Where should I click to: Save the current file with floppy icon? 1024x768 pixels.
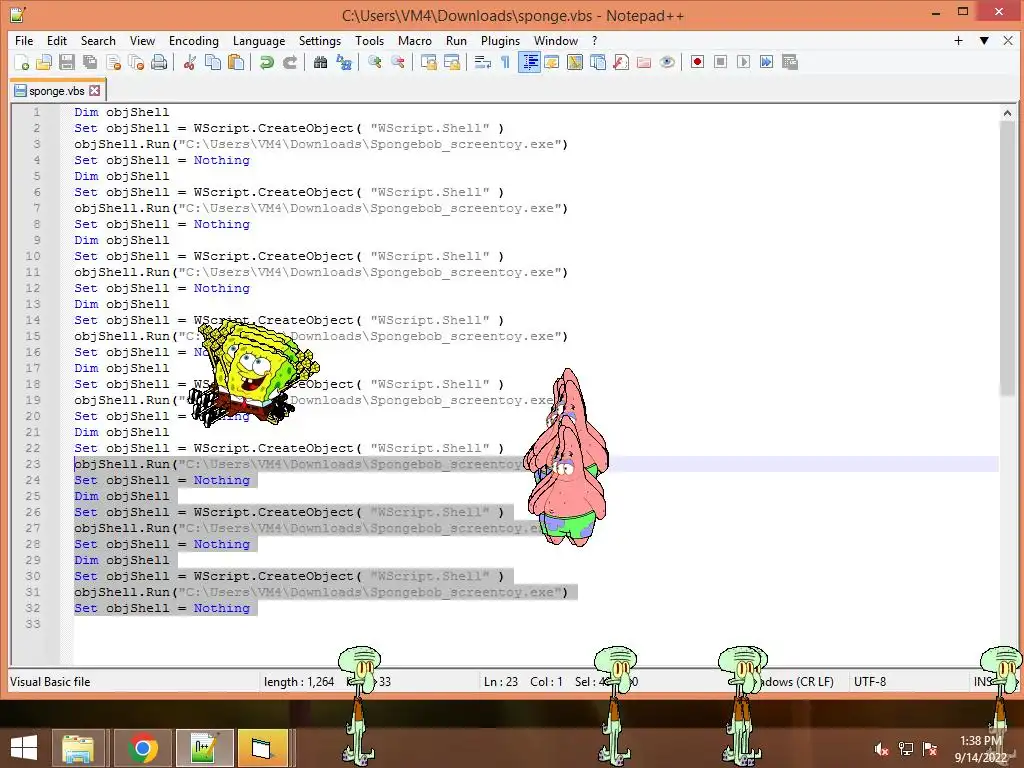(67, 62)
